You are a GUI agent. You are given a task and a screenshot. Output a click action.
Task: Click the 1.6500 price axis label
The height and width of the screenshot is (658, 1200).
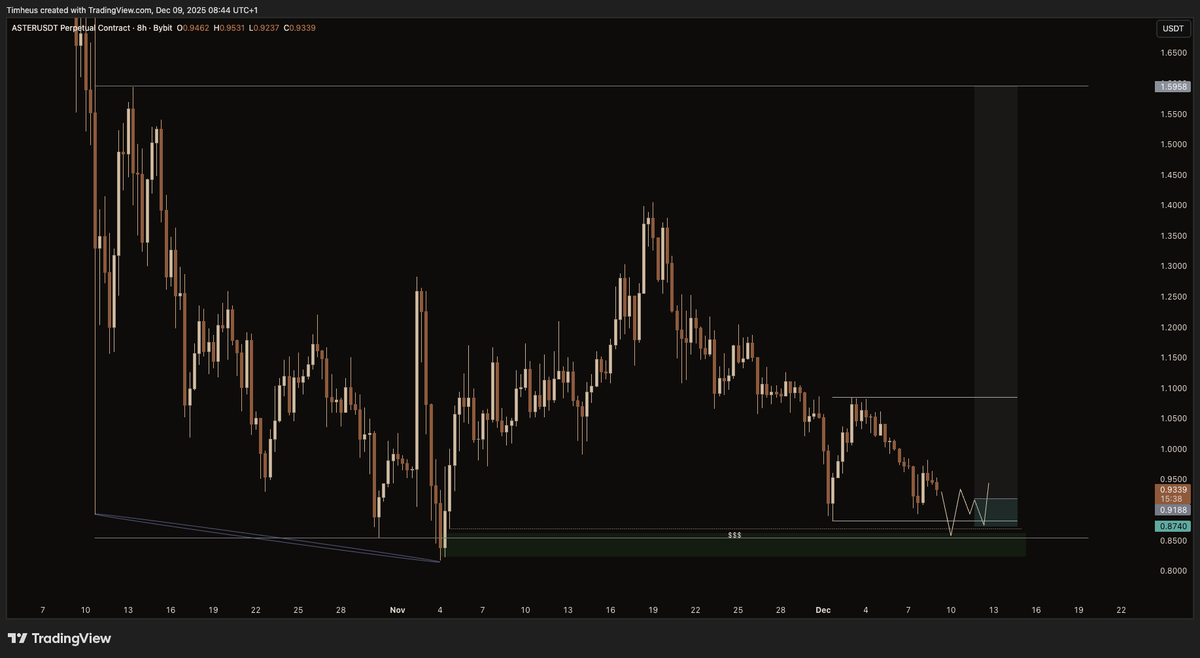pyautogui.click(x=1174, y=53)
